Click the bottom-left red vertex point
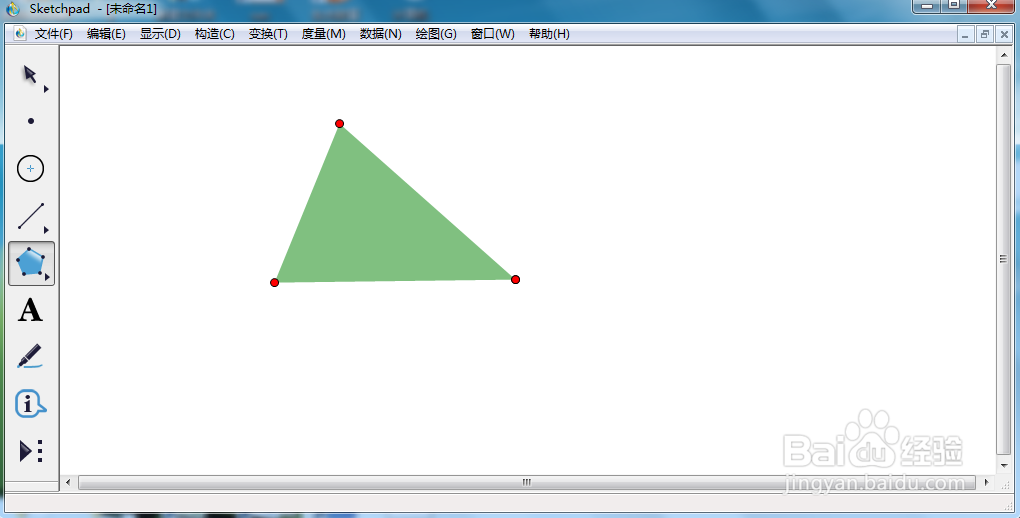Screen dimensions: 1020x518 275,282
